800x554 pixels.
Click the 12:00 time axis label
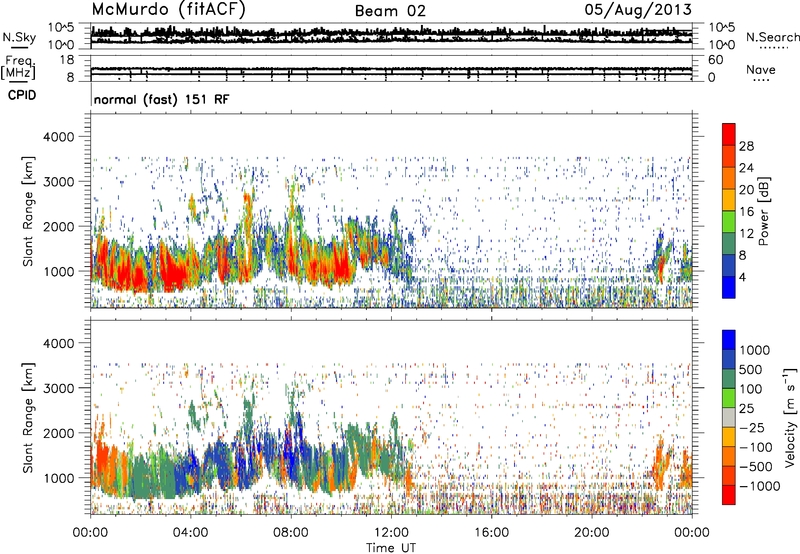coord(391,533)
